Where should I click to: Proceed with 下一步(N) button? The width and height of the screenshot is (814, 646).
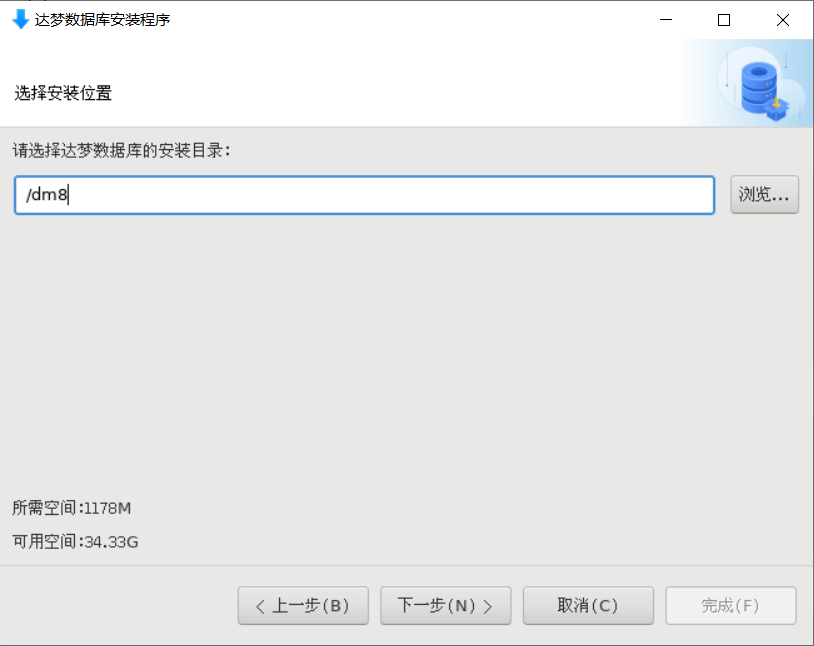point(446,605)
